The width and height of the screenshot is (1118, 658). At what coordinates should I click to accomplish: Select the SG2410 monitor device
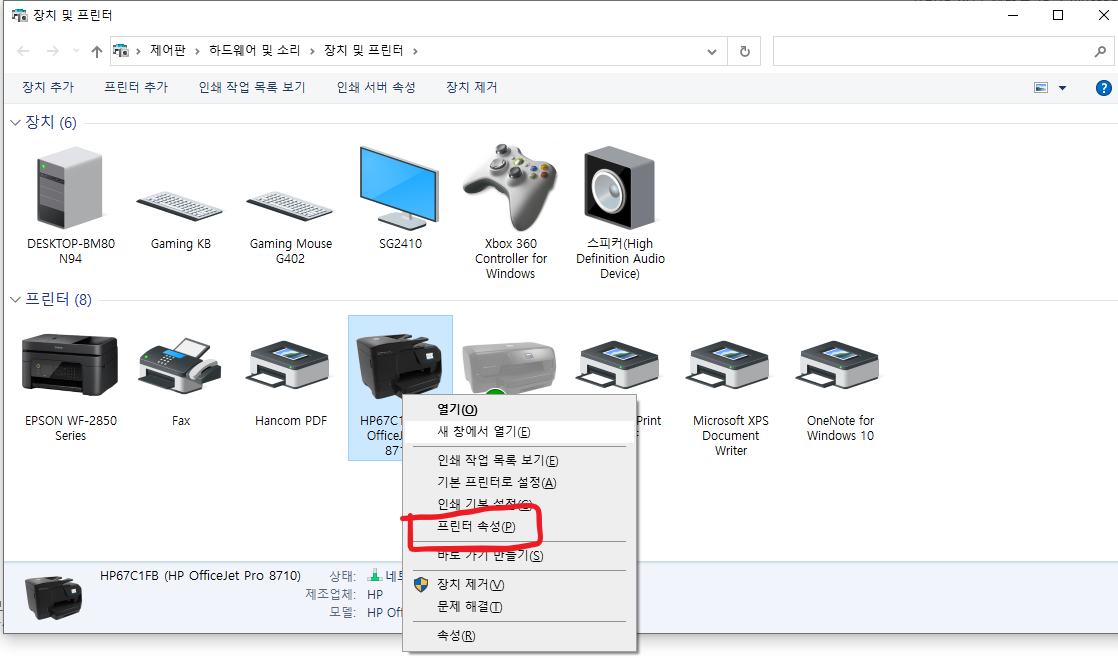tap(399, 187)
